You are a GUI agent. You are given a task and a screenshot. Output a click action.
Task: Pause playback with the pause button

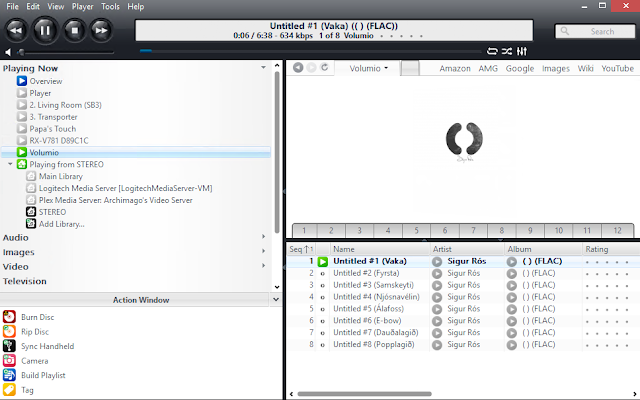45,30
